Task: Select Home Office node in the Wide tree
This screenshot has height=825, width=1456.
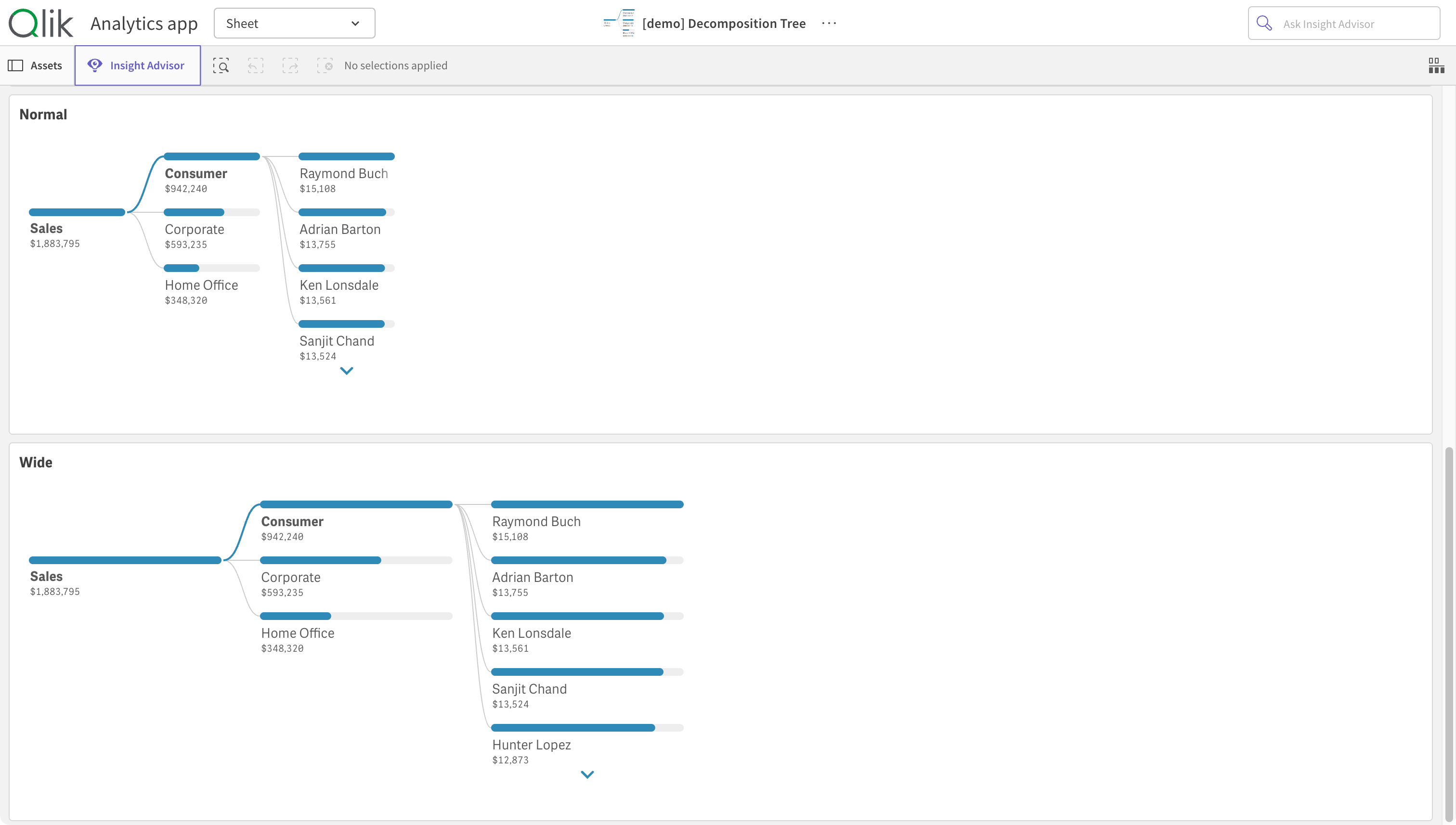Action: pos(298,633)
